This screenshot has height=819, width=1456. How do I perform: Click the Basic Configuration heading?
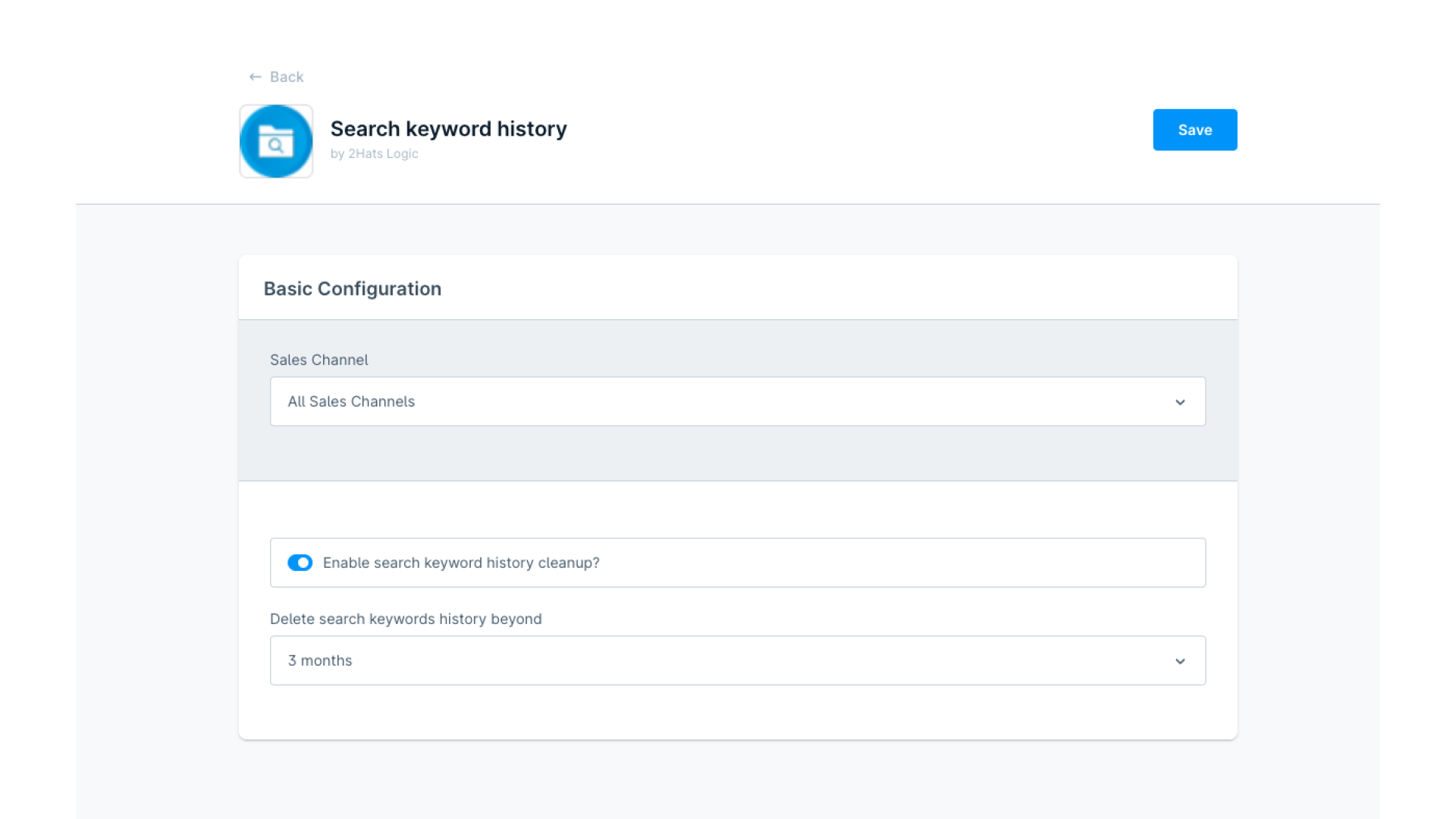353,289
